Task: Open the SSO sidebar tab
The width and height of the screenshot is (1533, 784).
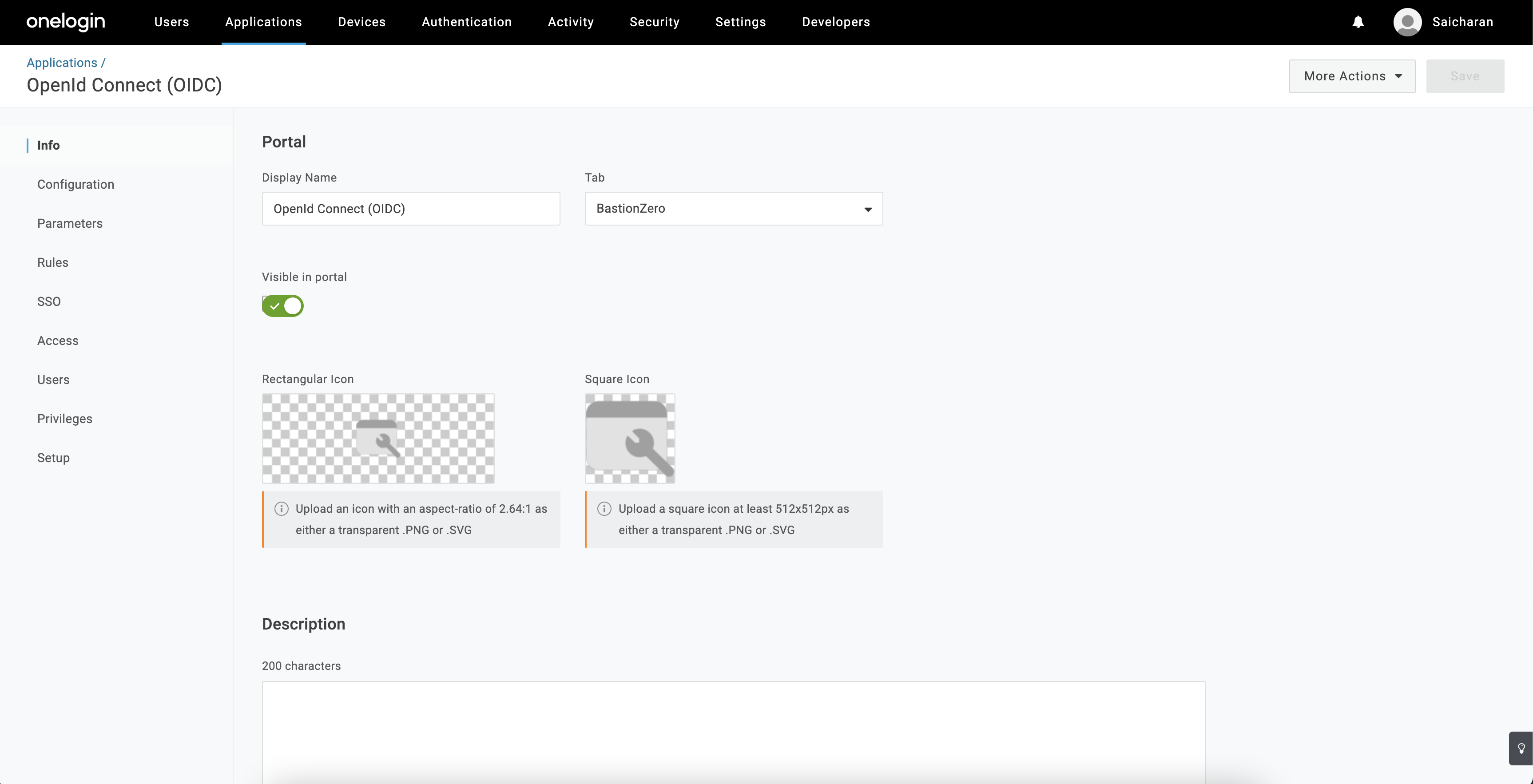Action: click(49, 301)
